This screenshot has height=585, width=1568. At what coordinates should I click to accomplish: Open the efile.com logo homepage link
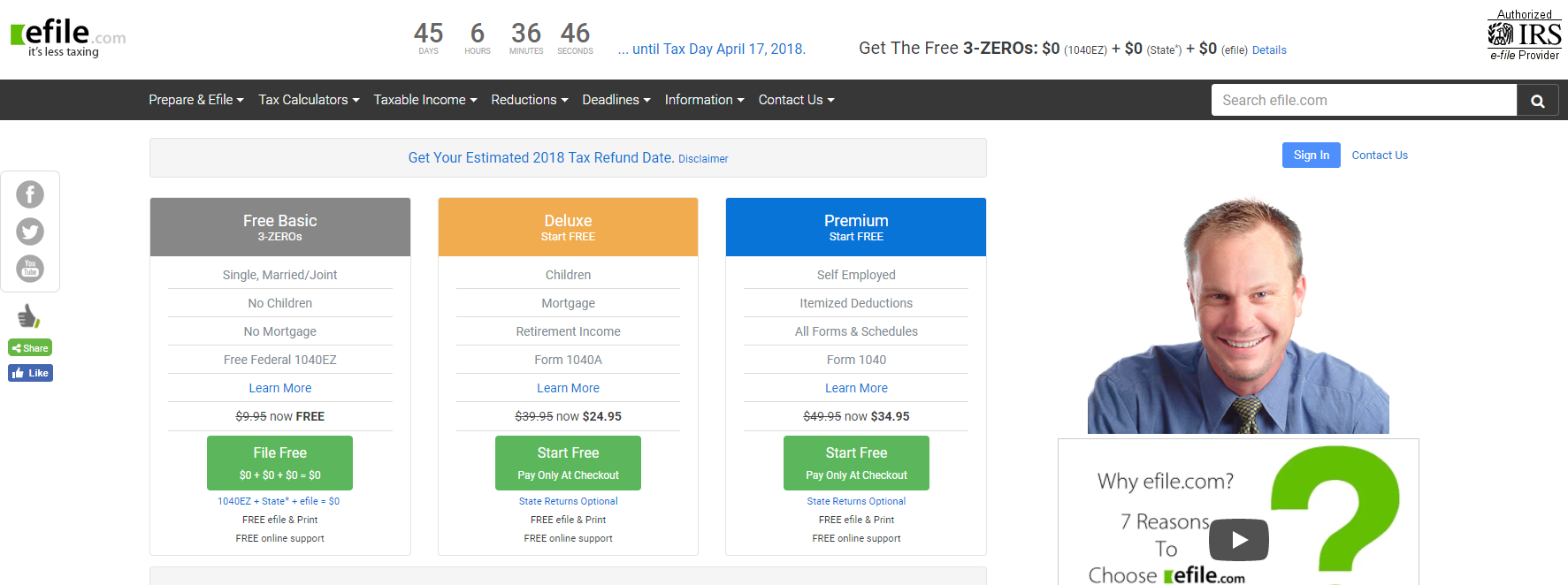(68, 38)
